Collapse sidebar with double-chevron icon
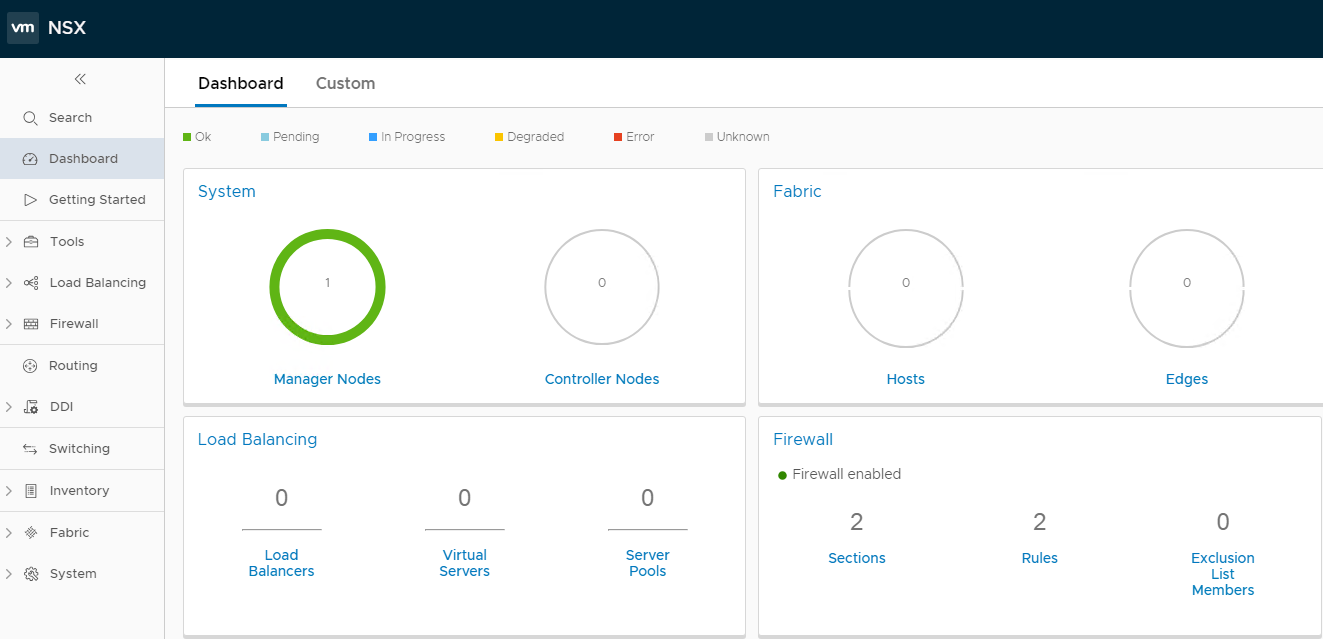The image size is (1323, 639). pyautogui.click(x=80, y=79)
